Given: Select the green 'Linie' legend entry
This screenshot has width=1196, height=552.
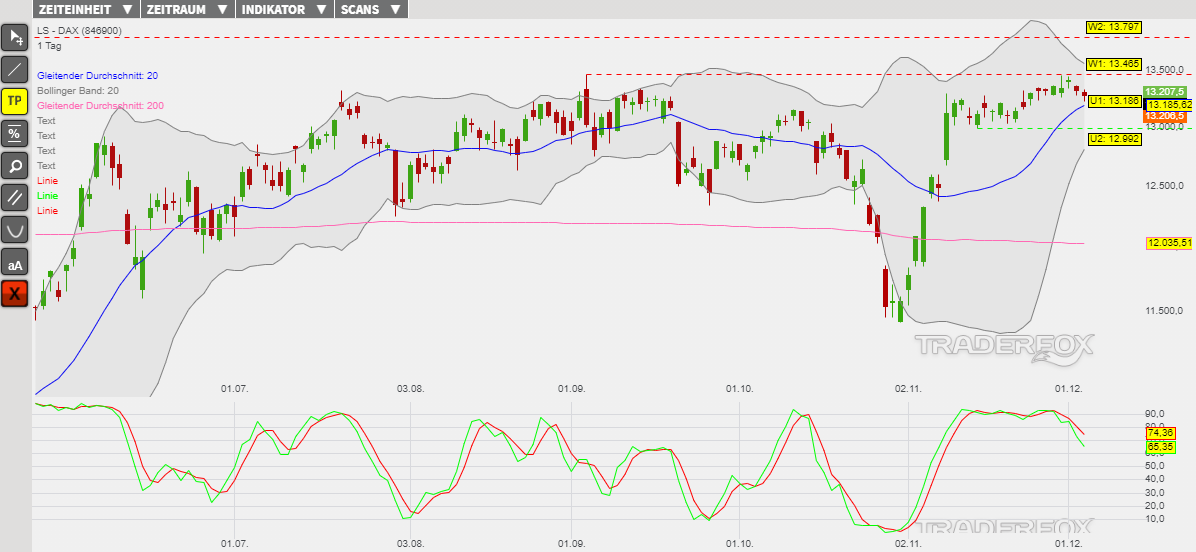Looking at the screenshot, I should (x=47, y=195).
